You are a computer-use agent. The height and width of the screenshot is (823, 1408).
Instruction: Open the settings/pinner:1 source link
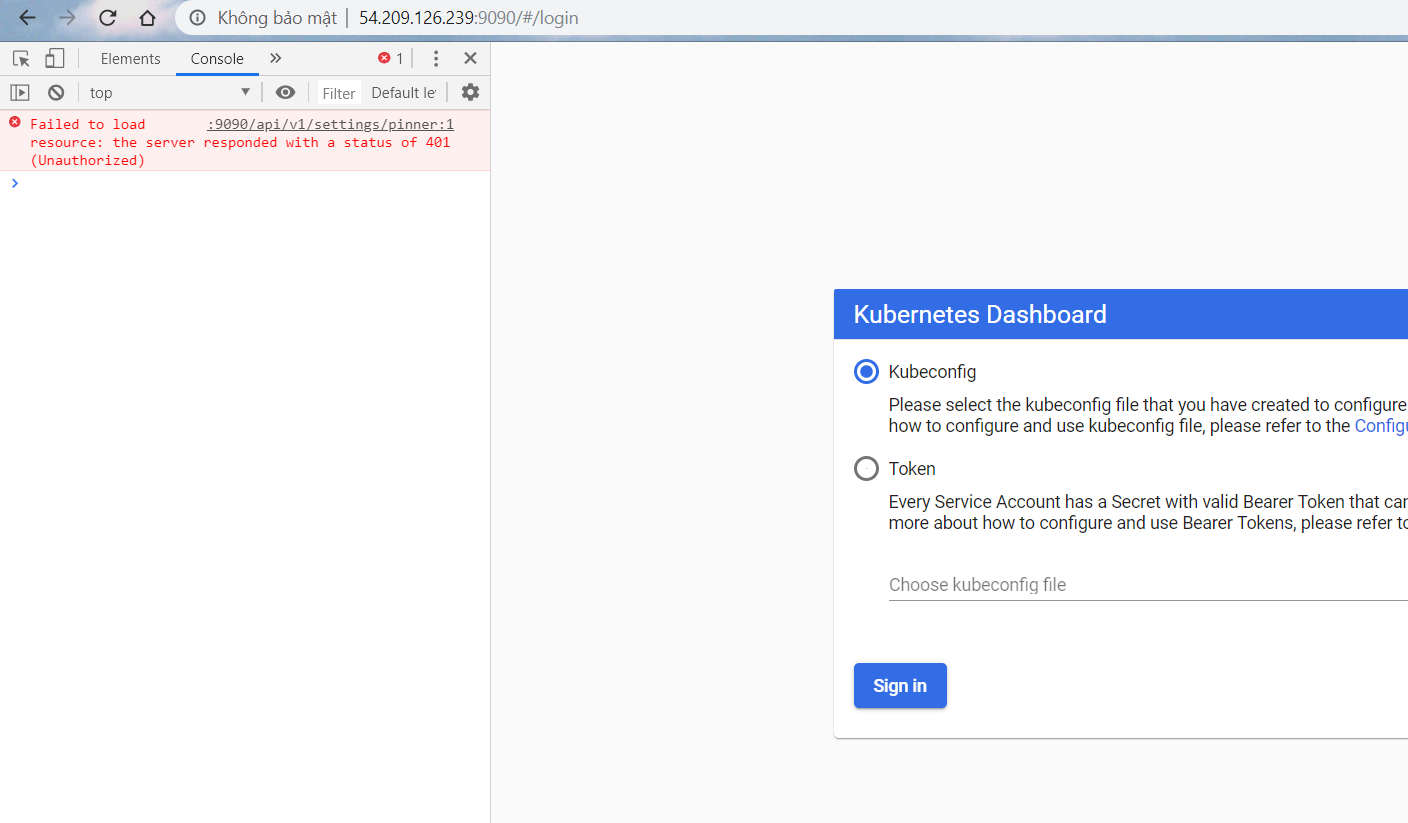[330, 124]
